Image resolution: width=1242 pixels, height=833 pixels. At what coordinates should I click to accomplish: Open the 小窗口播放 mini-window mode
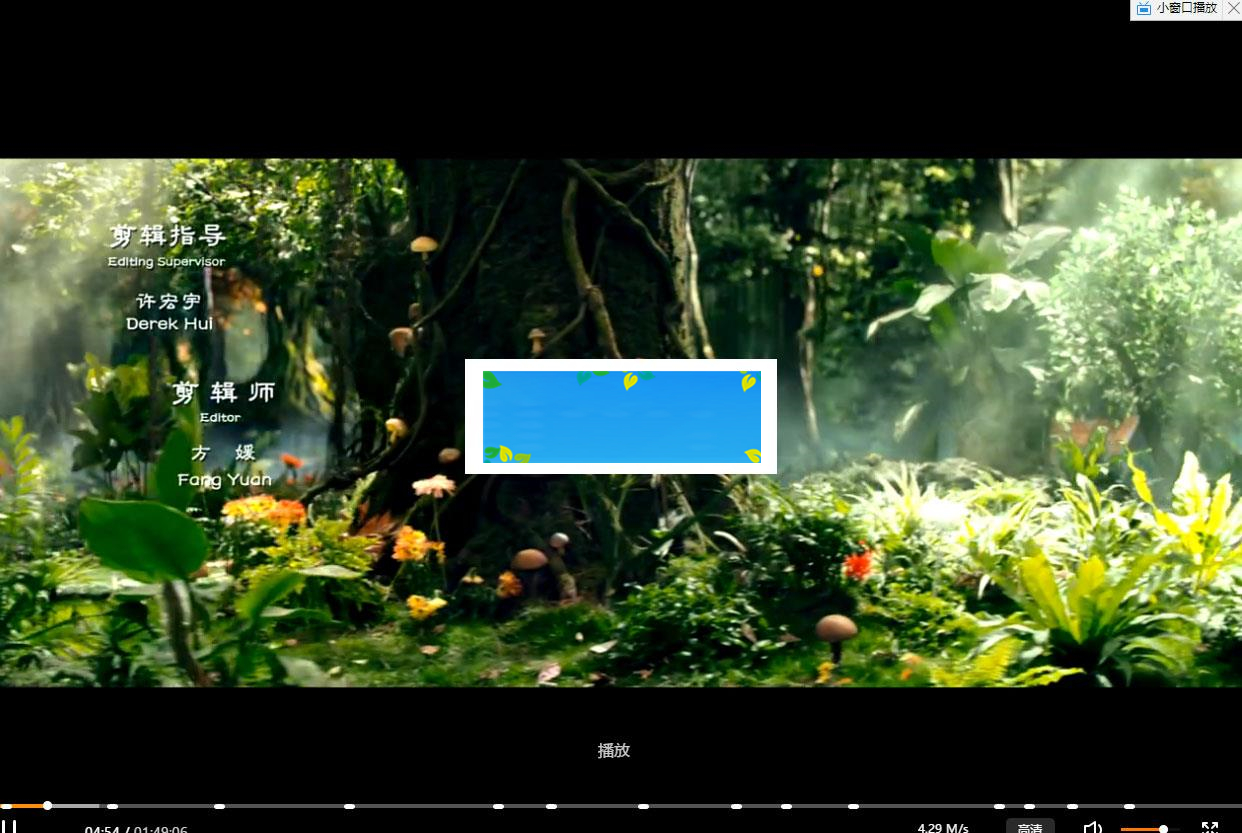pyautogui.click(x=1187, y=9)
